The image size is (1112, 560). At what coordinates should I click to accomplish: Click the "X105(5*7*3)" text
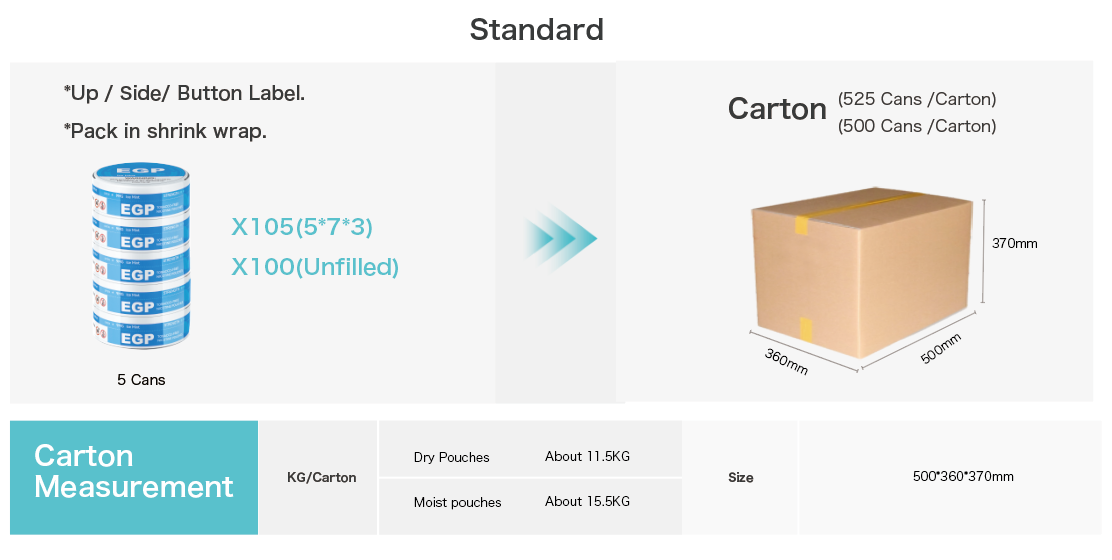click(x=302, y=228)
